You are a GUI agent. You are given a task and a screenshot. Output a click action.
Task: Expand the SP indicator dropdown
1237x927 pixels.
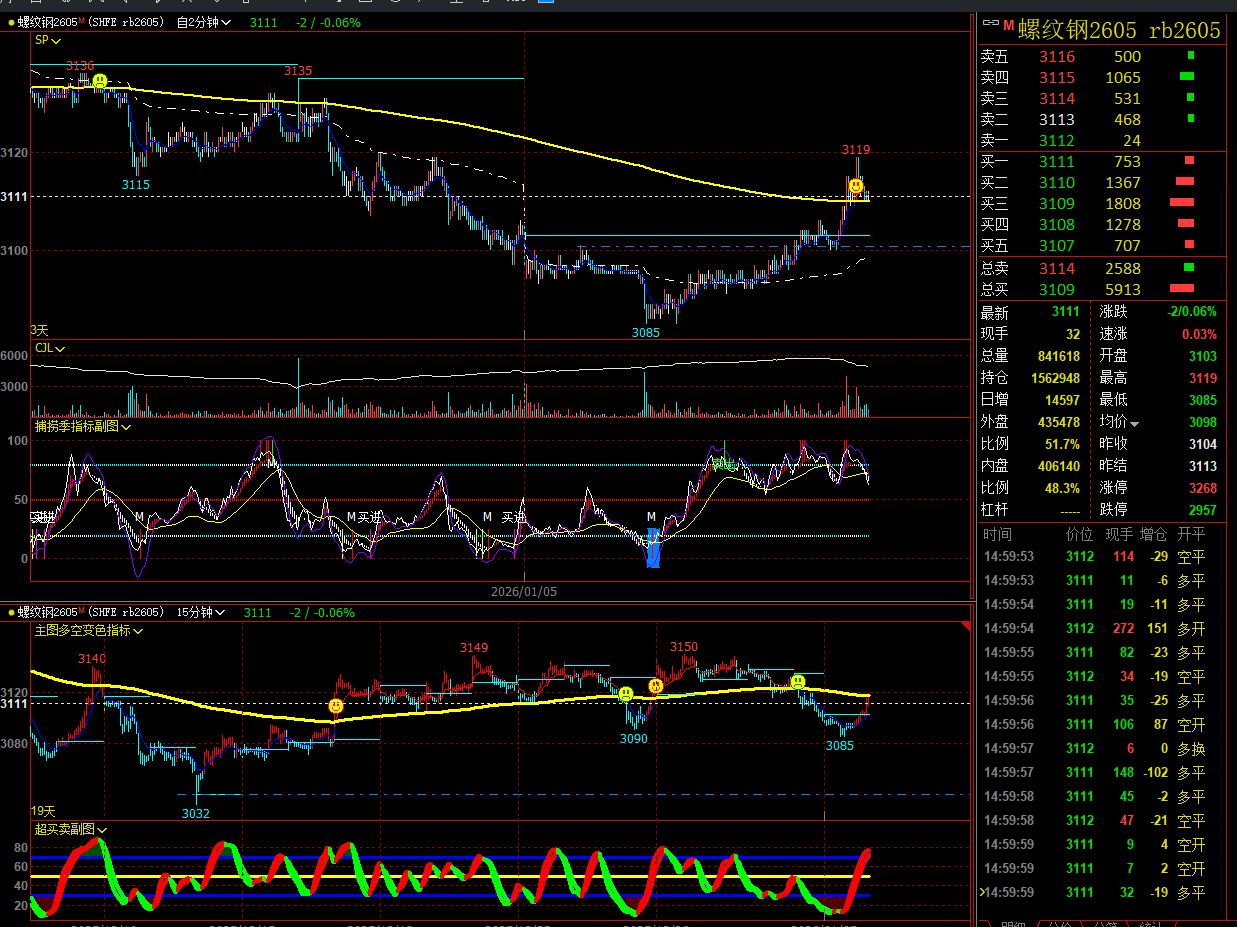click(x=48, y=40)
